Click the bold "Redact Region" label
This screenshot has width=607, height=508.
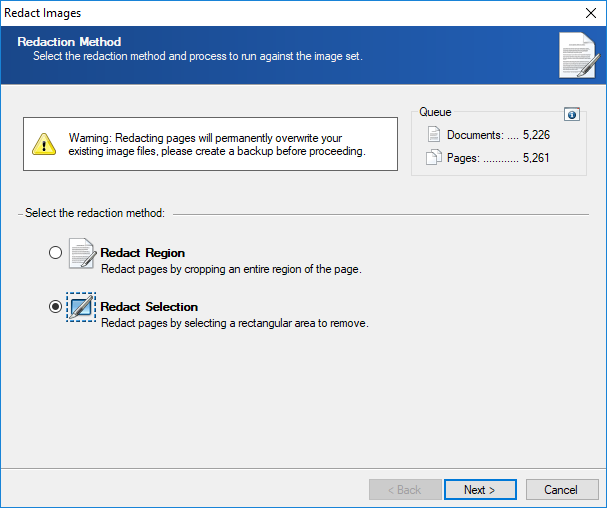(143, 253)
